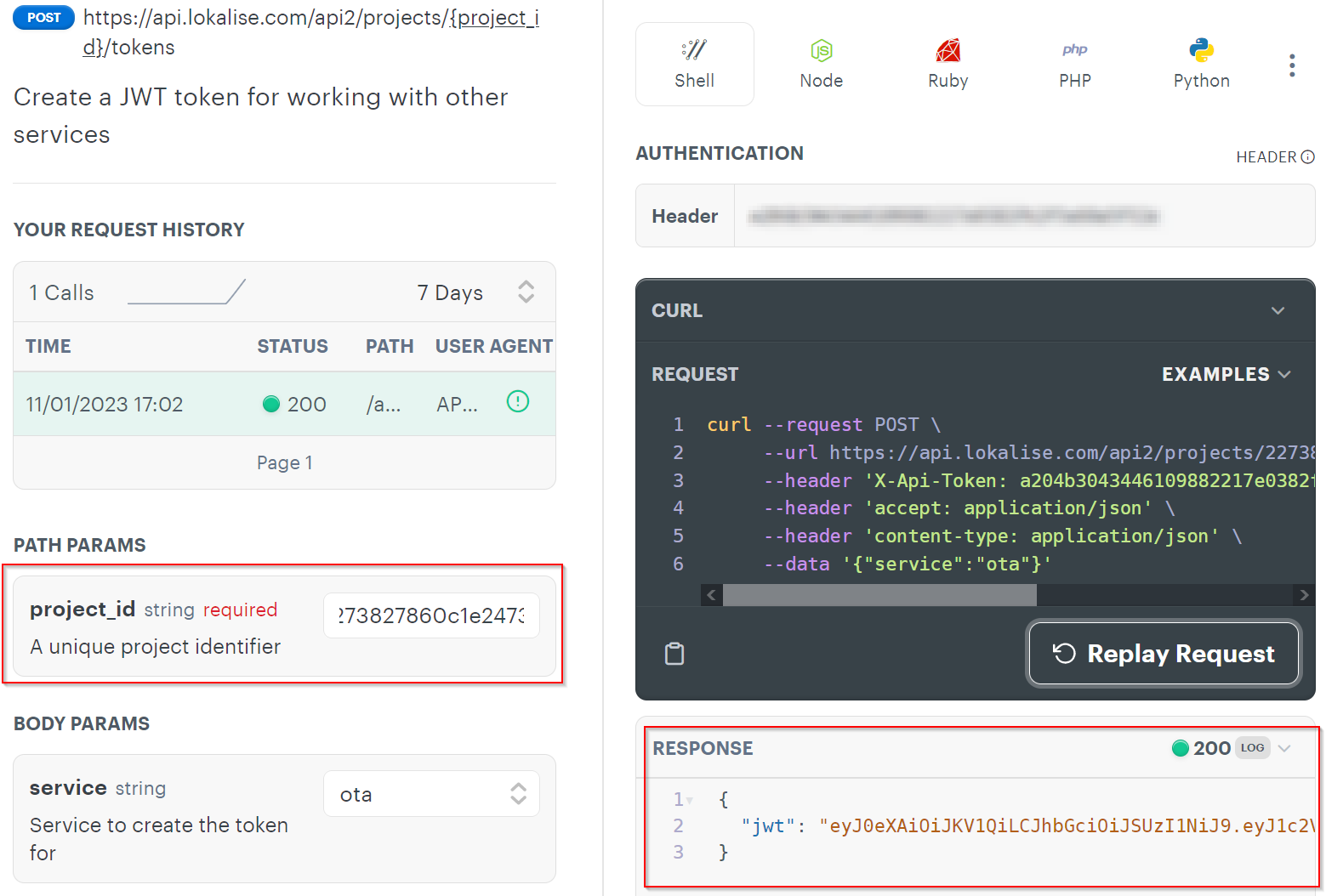Click the Page 1 pagination label

pyautogui.click(x=285, y=462)
